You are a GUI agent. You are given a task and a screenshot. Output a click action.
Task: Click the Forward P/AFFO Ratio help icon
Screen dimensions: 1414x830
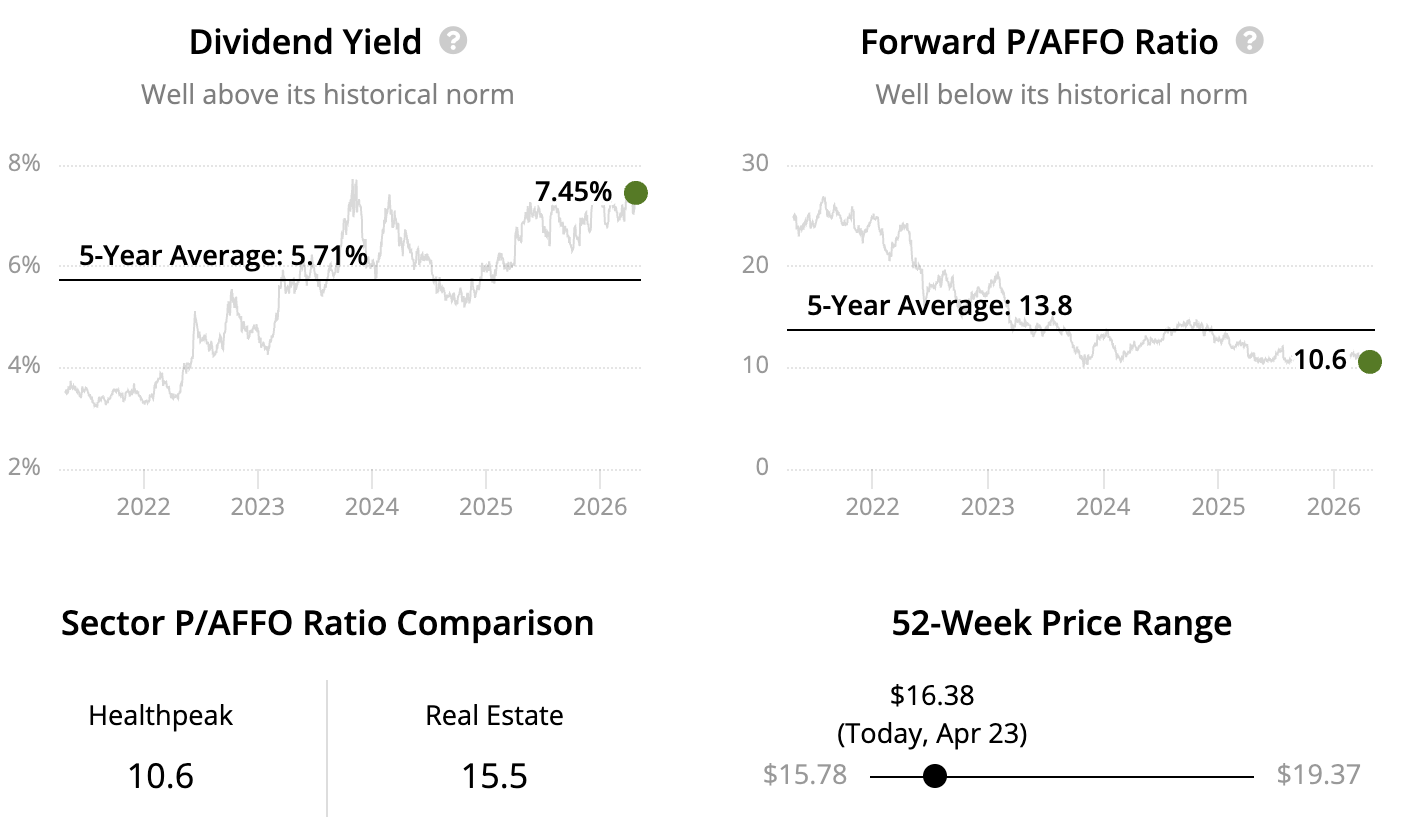[x=1249, y=42]
